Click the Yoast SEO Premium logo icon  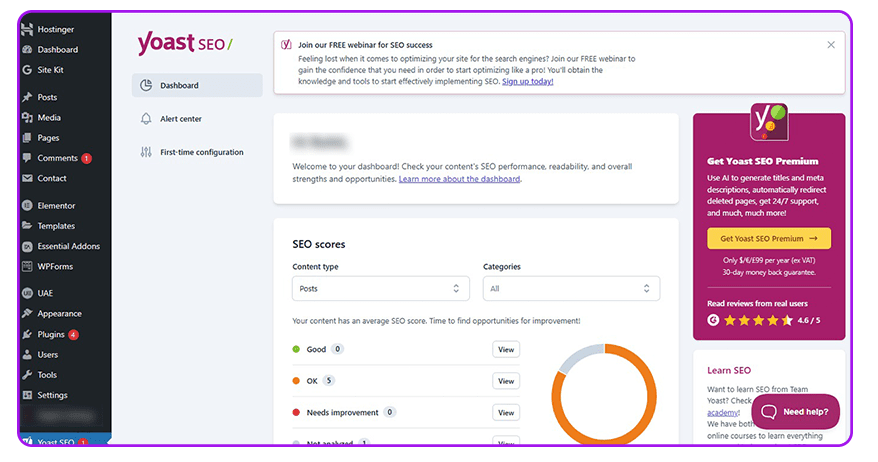coord(769,122)
